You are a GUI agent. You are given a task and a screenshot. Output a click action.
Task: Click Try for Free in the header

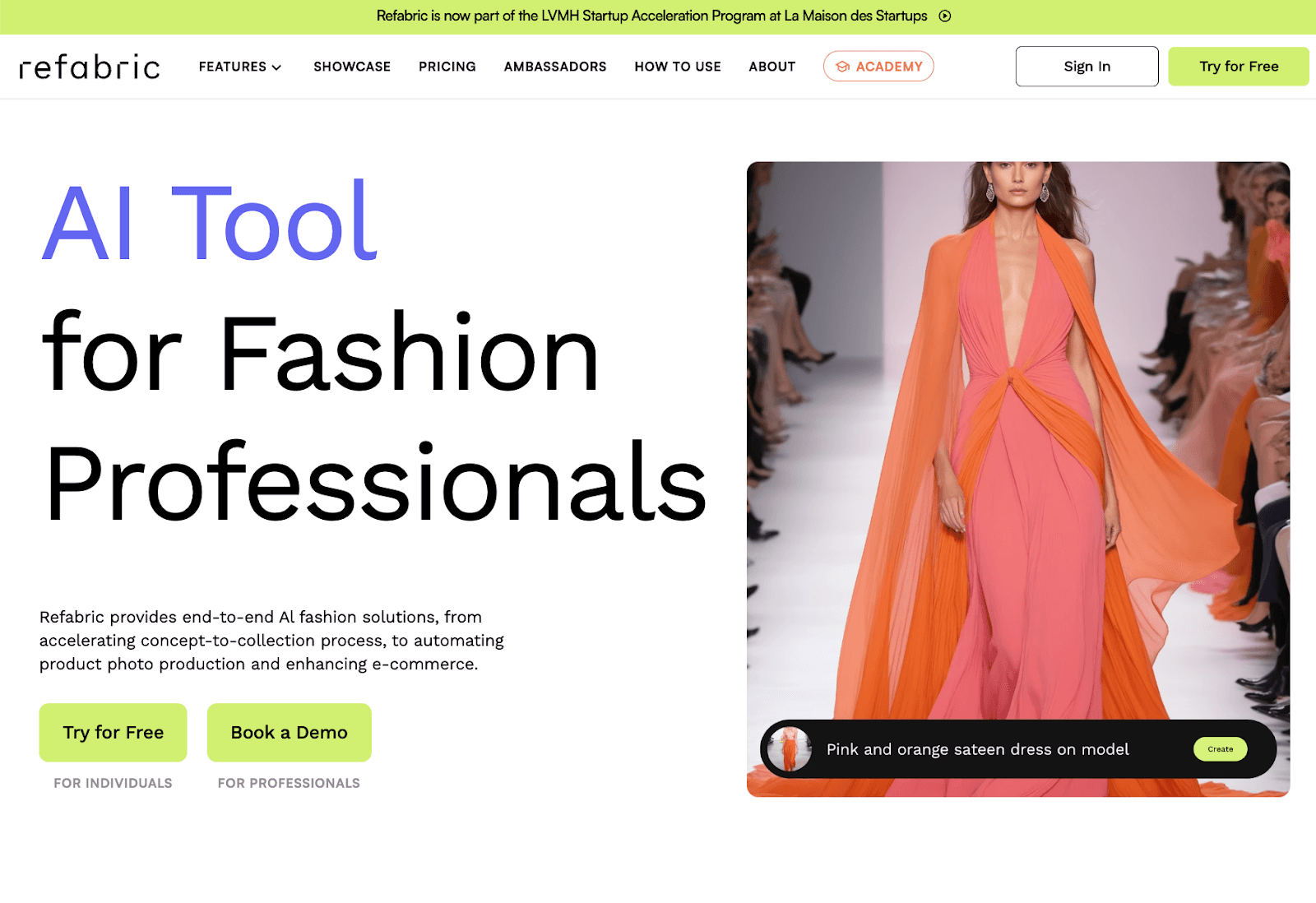(1239, 67)
